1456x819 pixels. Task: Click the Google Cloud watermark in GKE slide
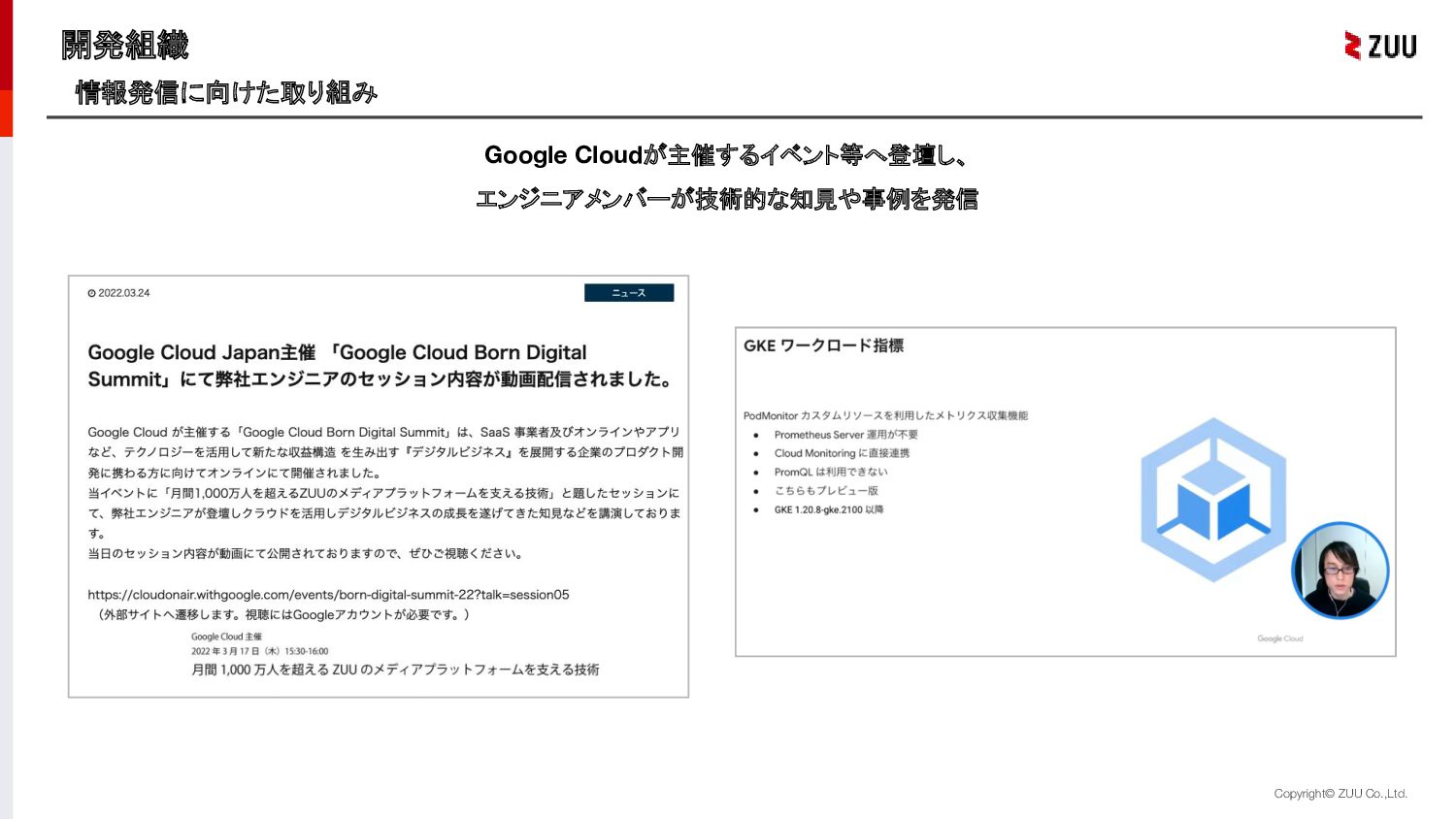1280,639
